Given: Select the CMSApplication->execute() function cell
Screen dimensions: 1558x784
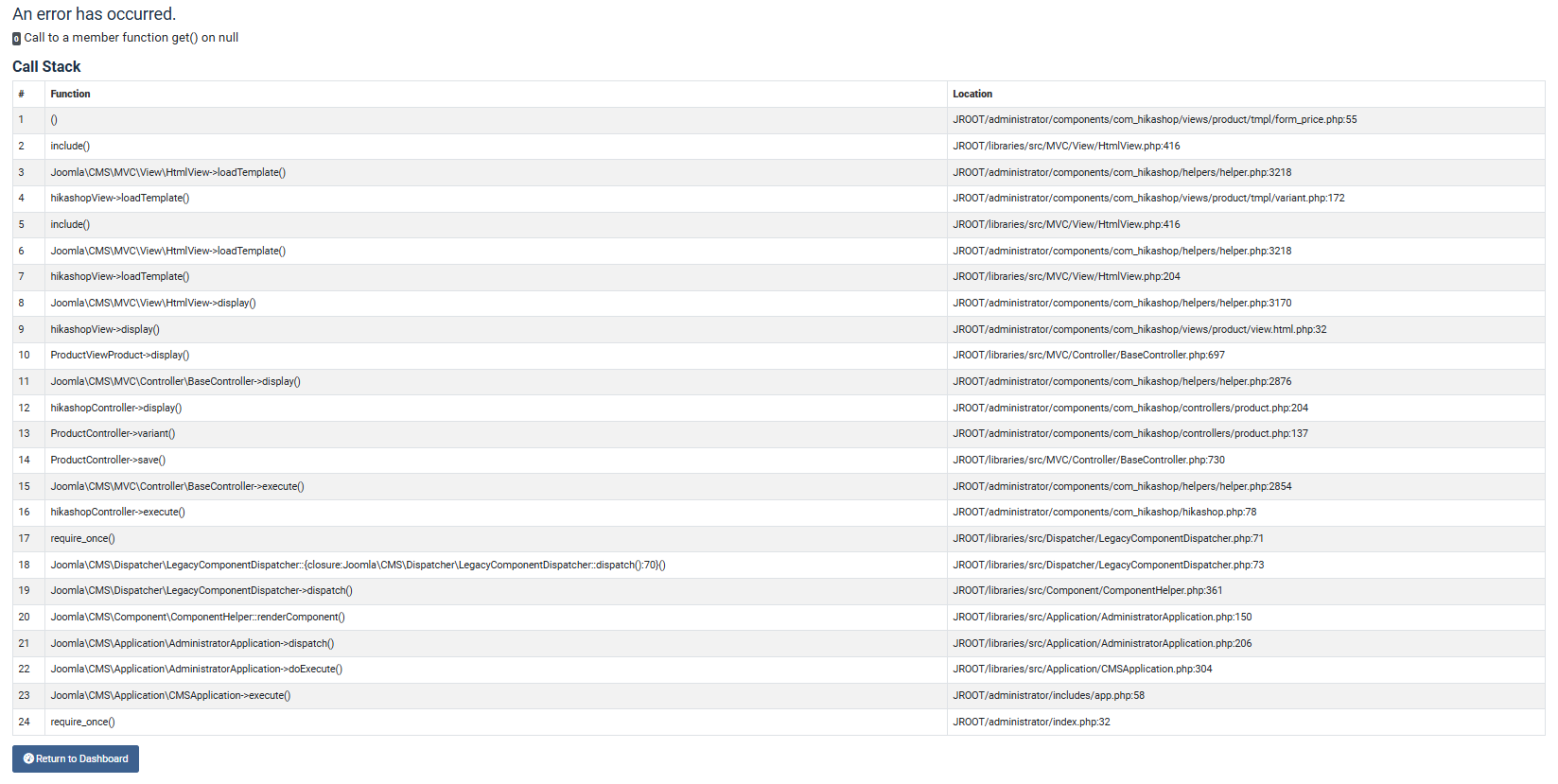Looking at the screenshot, I should point(170,695).
